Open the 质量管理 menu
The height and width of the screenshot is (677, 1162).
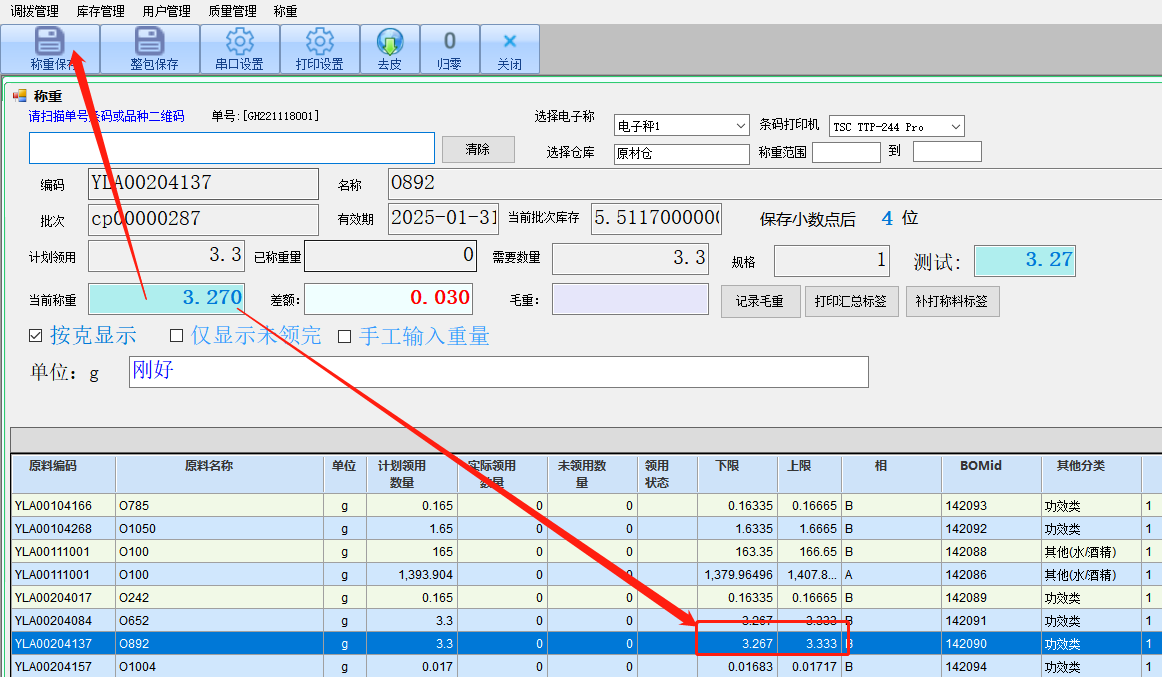coord(233,11)
